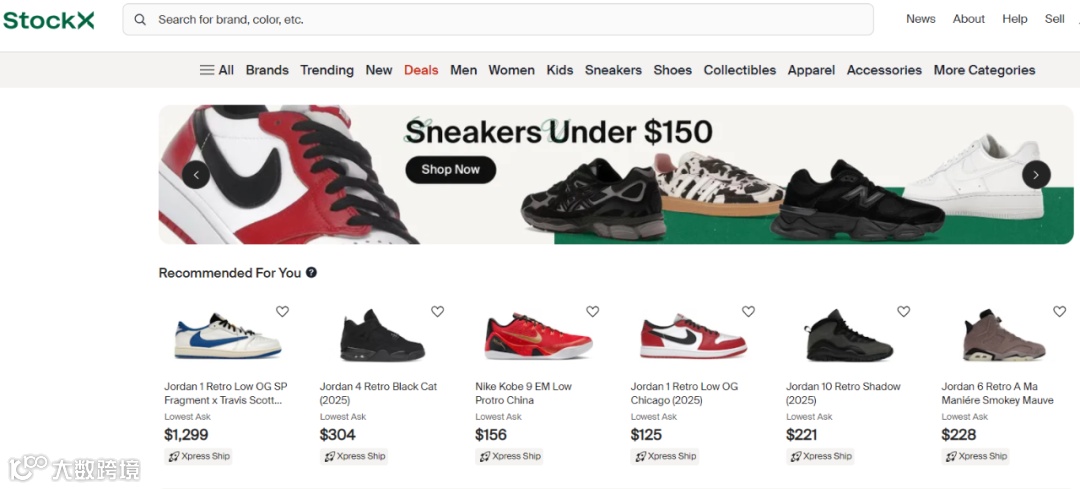This screenshot has width=1080, height=489.
Task: Click the Recommended For You help icon
Action: 311,273
